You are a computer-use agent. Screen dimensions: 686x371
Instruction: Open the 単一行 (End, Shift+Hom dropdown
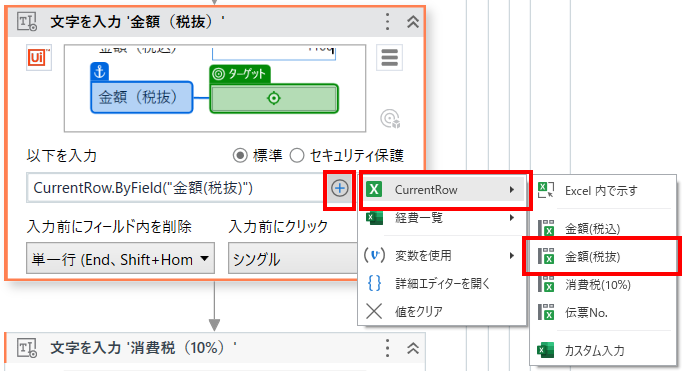[120, 259]
